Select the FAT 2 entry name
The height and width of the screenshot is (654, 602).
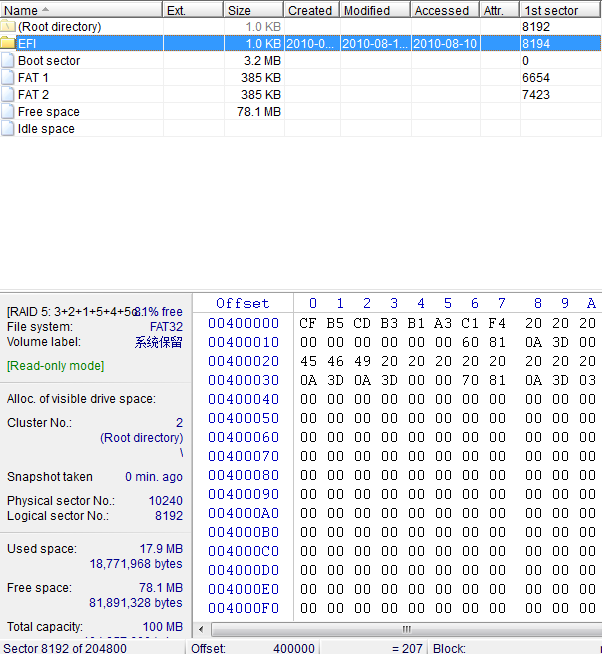[33, 95]
